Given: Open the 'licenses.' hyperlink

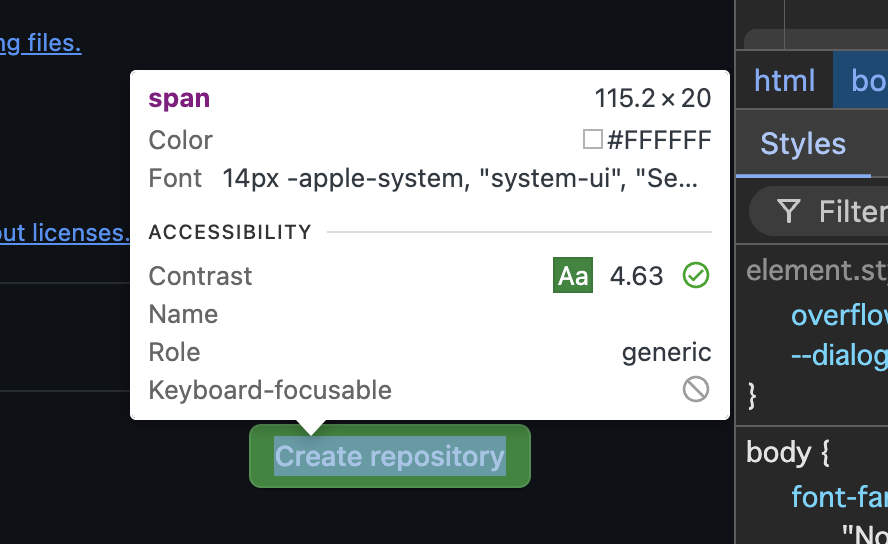Looking at the screenshot, I should 81,233.
